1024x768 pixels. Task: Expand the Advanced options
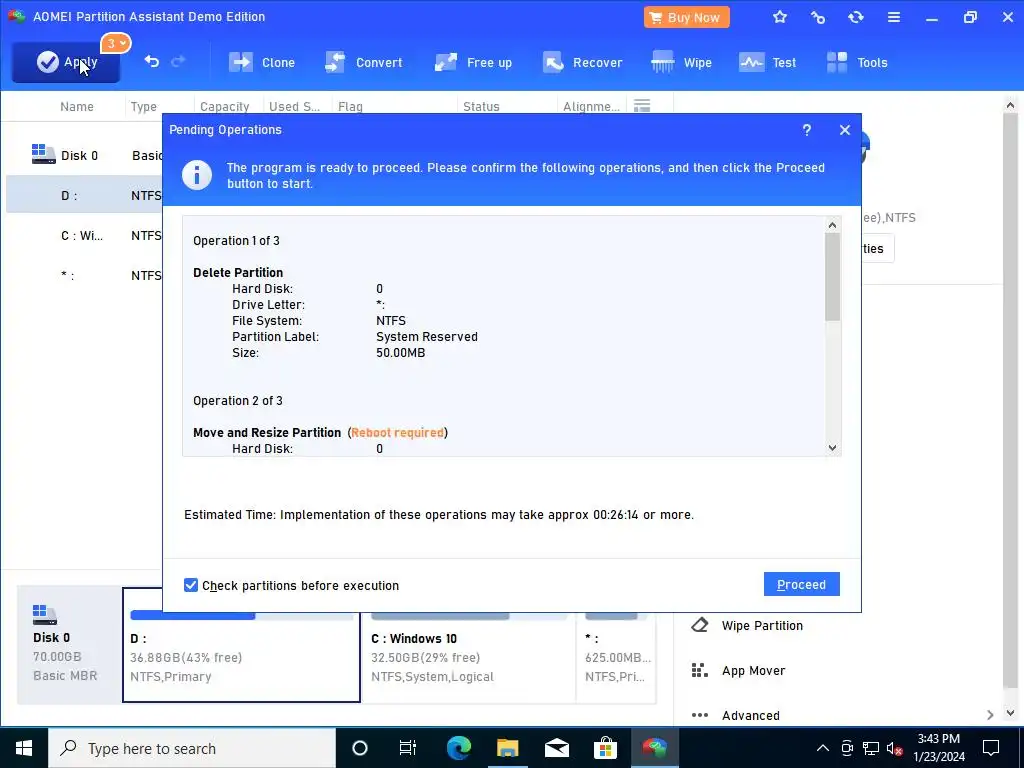point(841,715)
